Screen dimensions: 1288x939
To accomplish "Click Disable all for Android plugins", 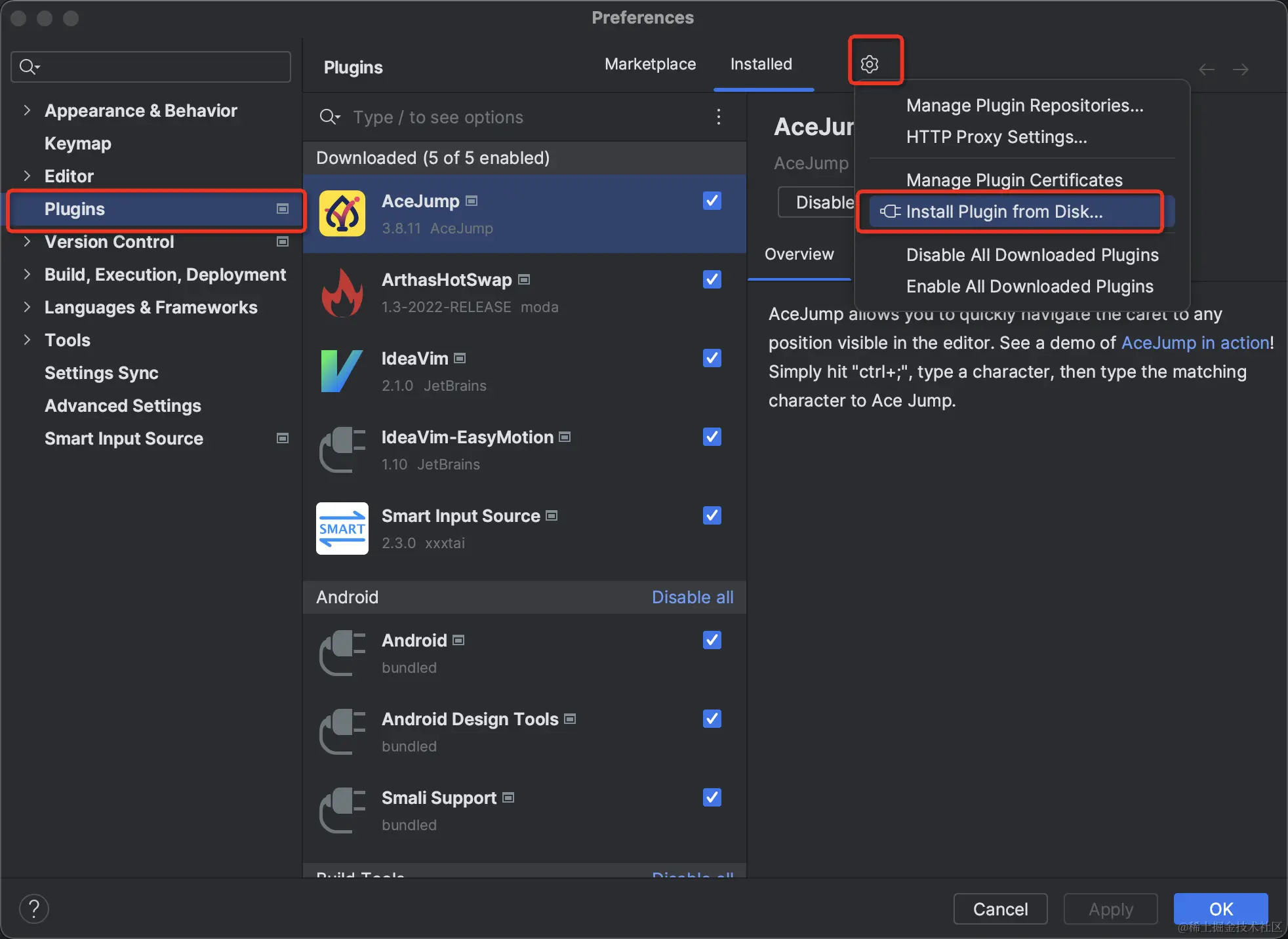I will tap(692, 597).
